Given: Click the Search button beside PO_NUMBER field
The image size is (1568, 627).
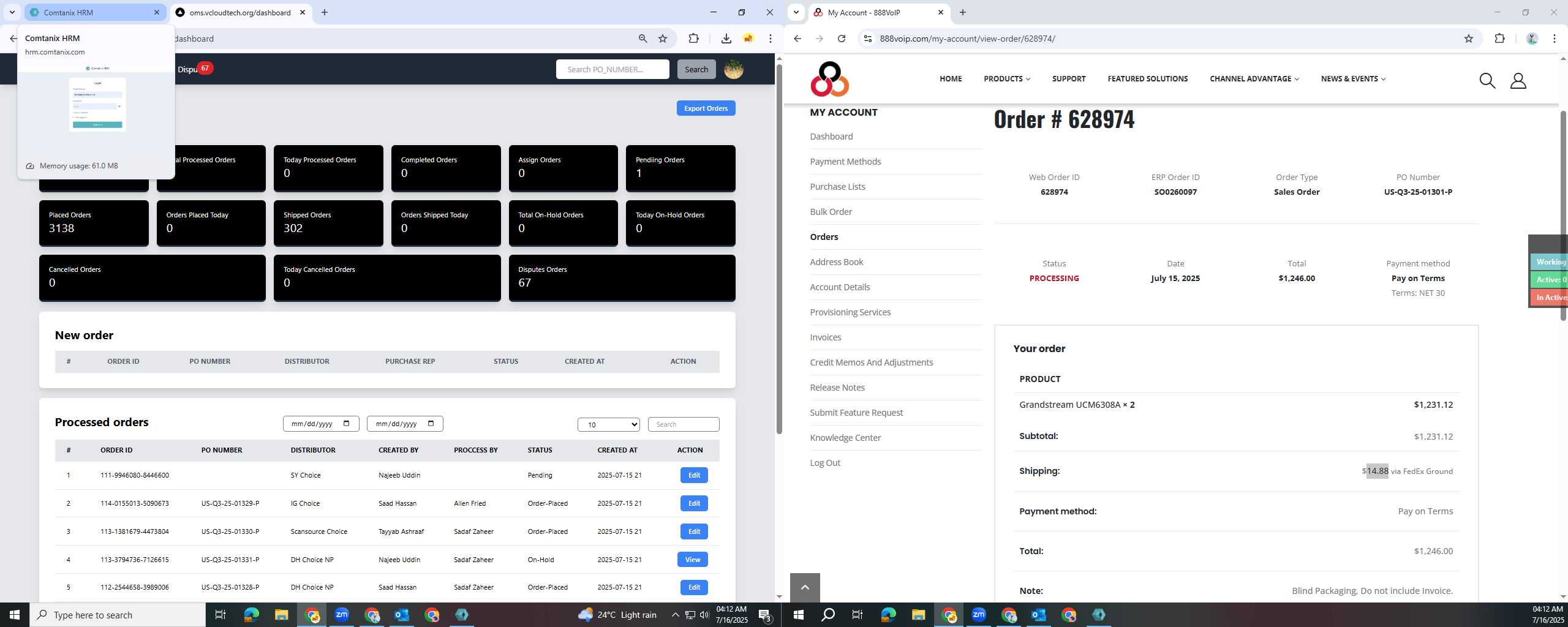Looking at the screenshot, I should [x=696, y=69].
